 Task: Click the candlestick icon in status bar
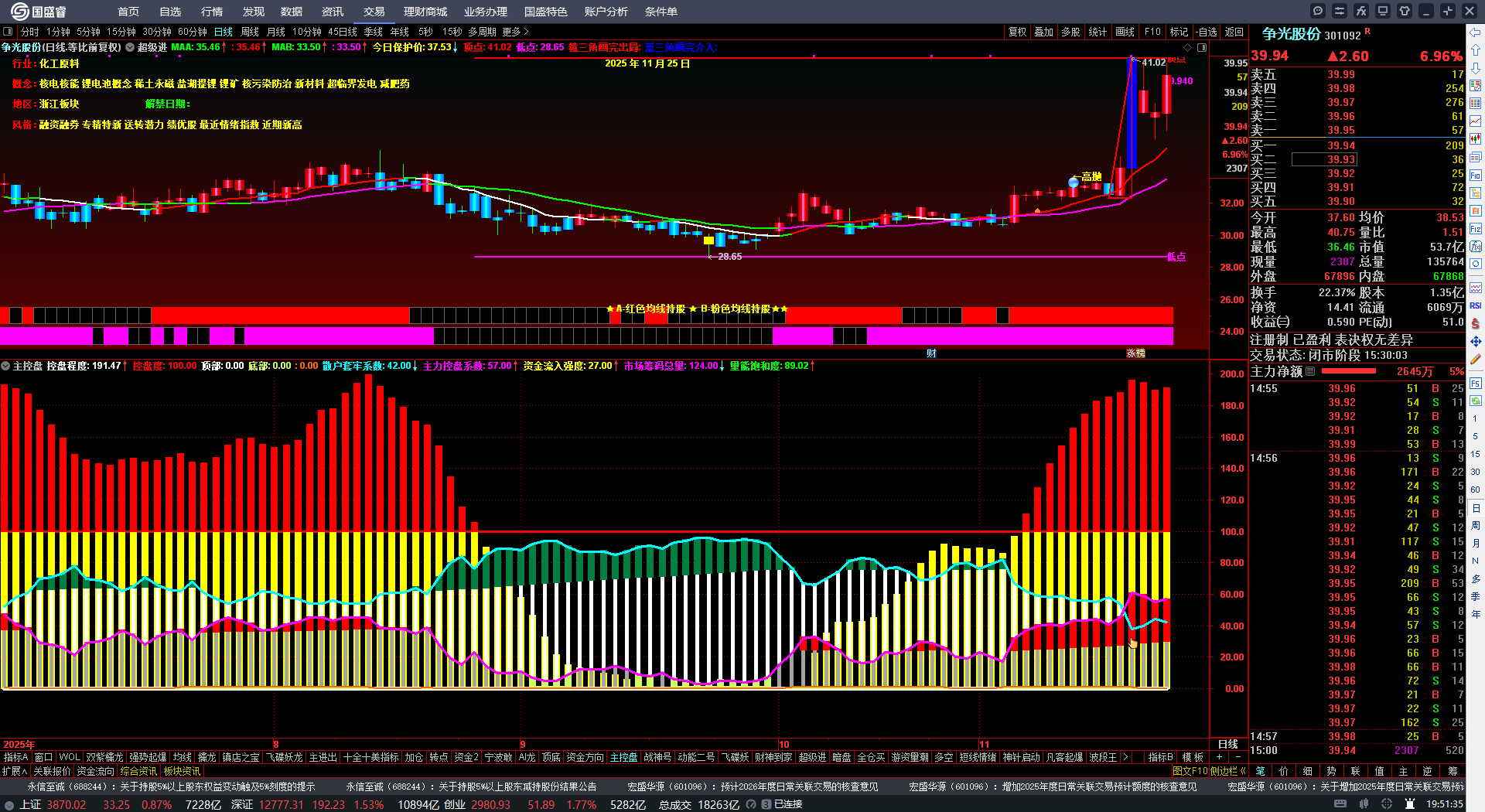(1364, 804)
